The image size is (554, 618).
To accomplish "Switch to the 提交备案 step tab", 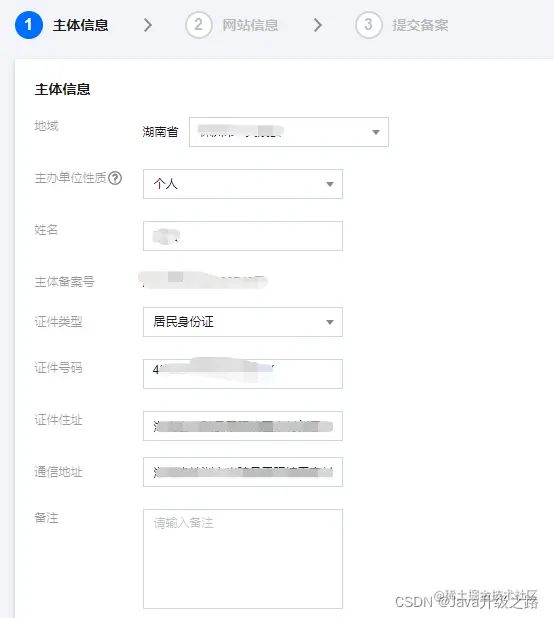I will (420, 25).
